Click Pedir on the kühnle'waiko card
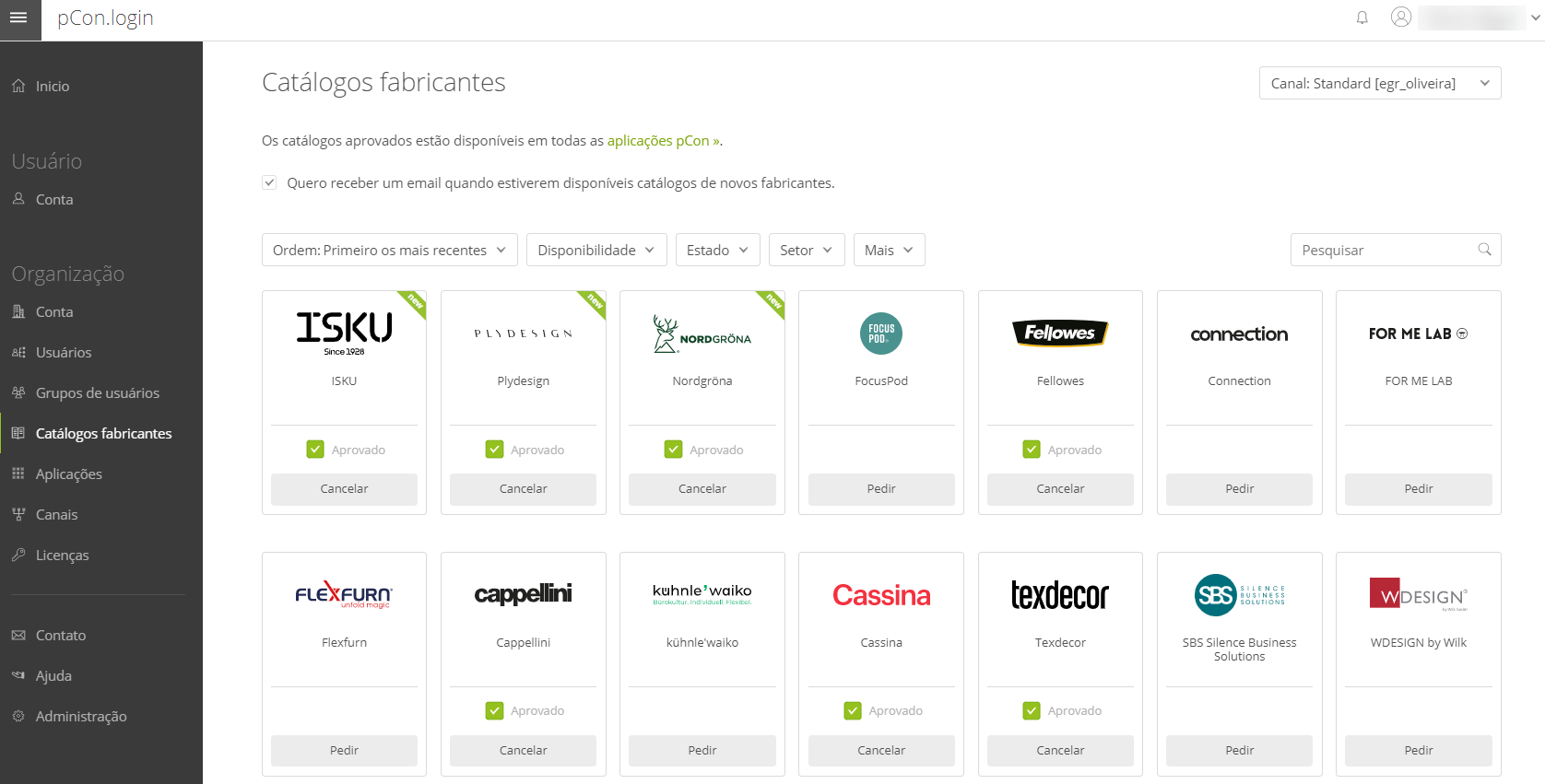1545x784 pixels. tap(702, 751)
